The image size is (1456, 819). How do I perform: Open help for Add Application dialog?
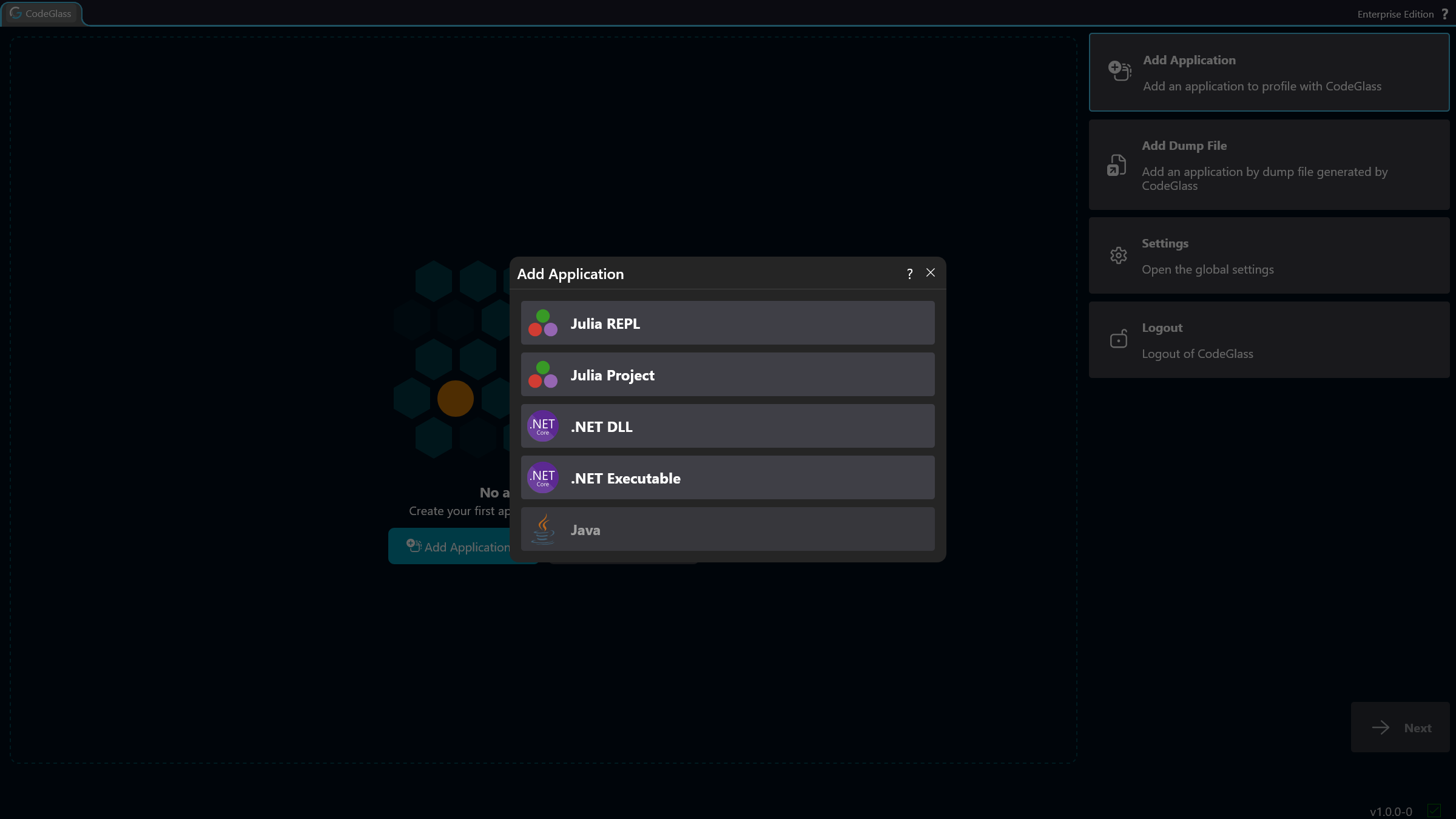point(909,274)
